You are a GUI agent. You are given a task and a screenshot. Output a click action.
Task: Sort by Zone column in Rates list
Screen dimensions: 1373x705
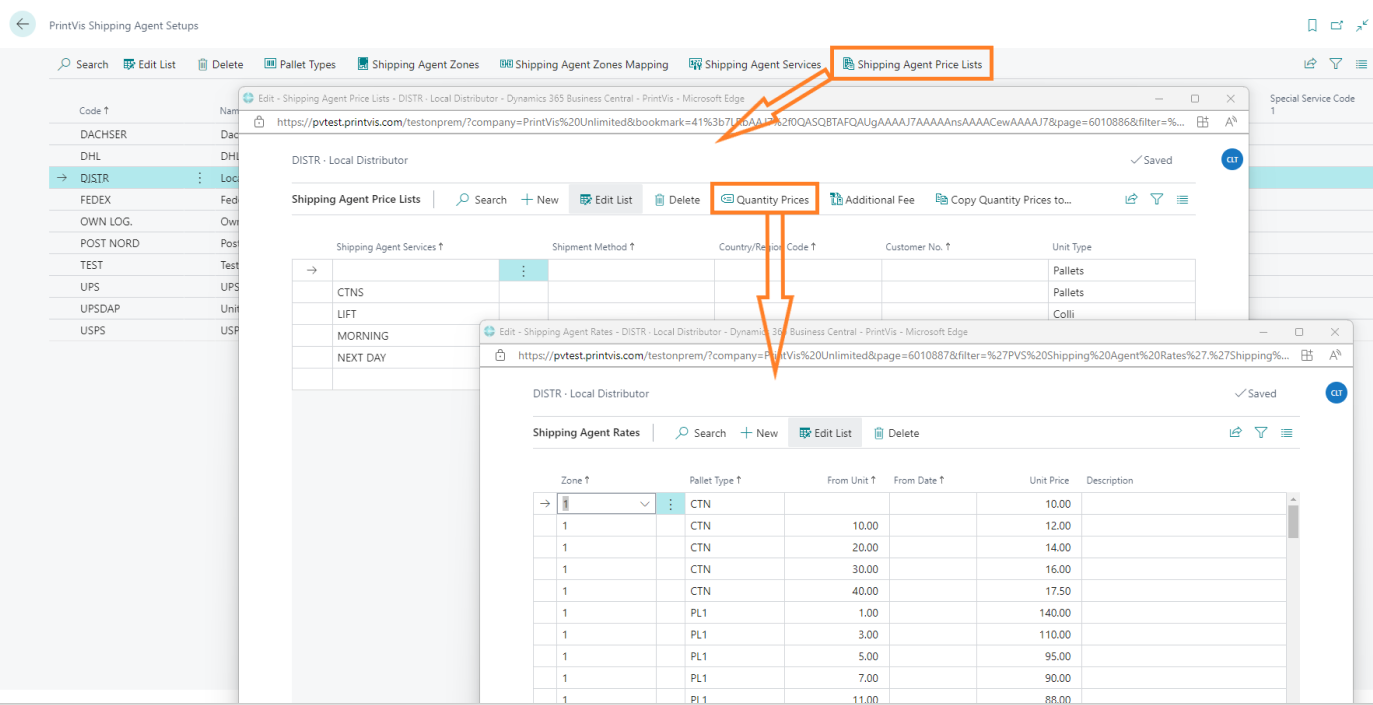tap(575, 481)
